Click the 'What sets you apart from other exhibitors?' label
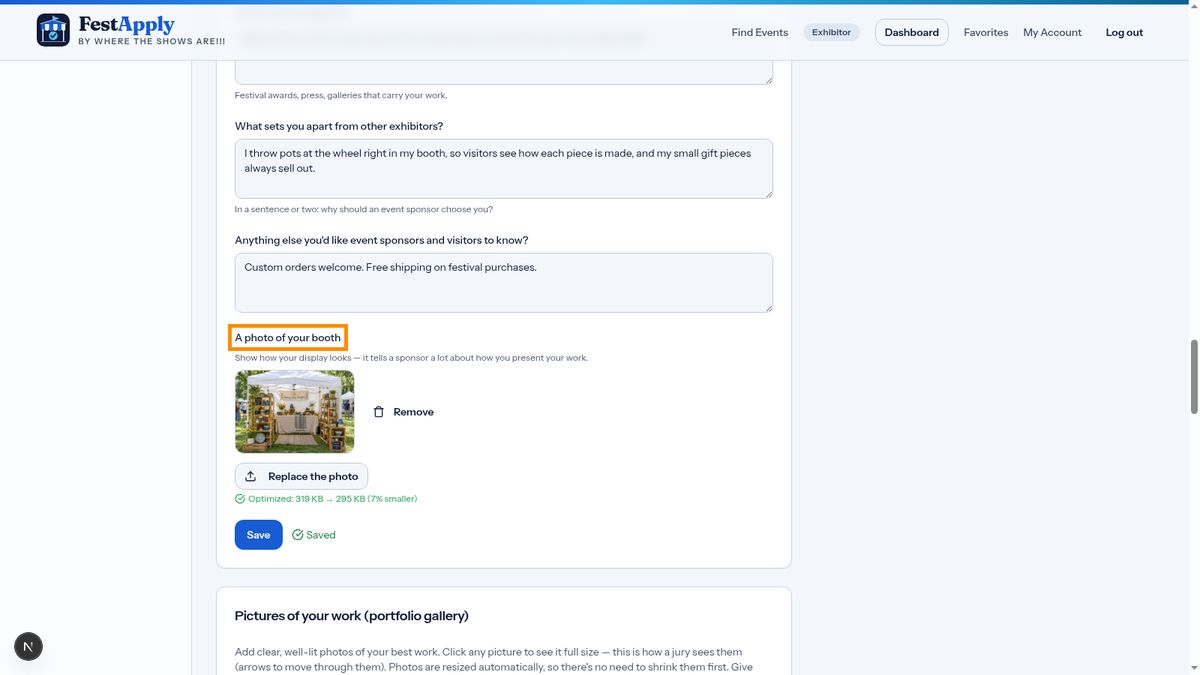1200x675 pixels. tap(339, 126)
